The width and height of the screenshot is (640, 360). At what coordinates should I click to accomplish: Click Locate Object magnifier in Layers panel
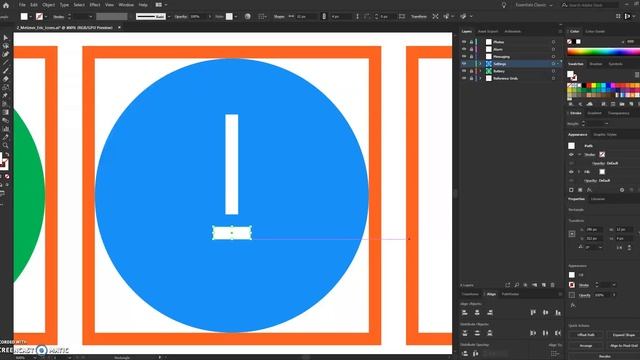coord(516,285)
